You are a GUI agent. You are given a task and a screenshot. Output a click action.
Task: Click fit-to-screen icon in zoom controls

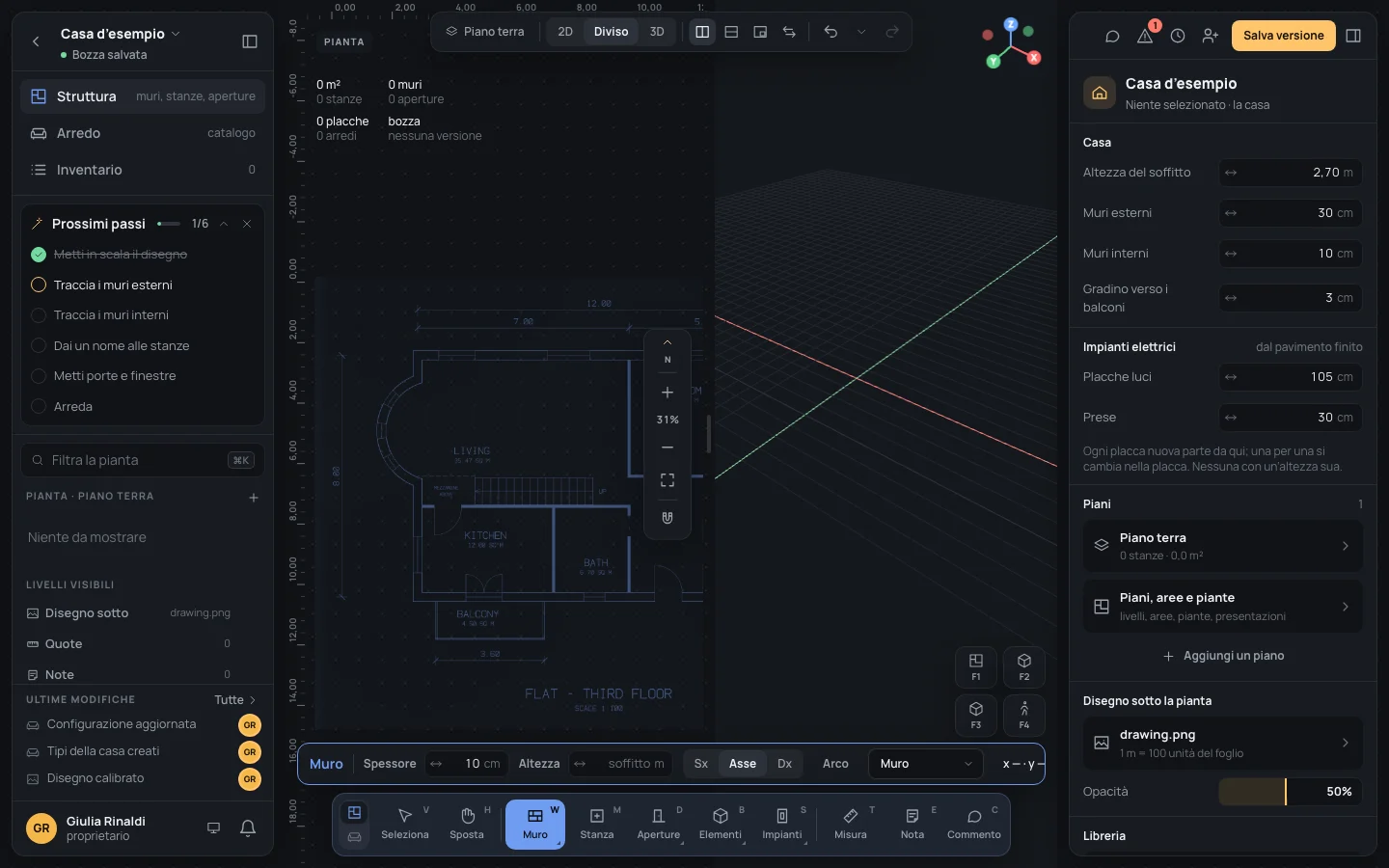click(x=667, y=480)
